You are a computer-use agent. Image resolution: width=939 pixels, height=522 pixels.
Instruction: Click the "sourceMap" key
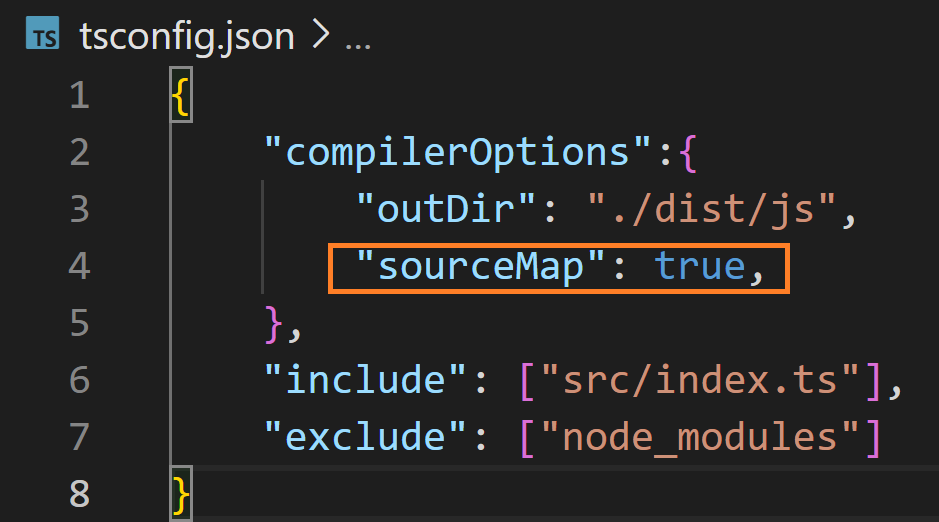480,266
